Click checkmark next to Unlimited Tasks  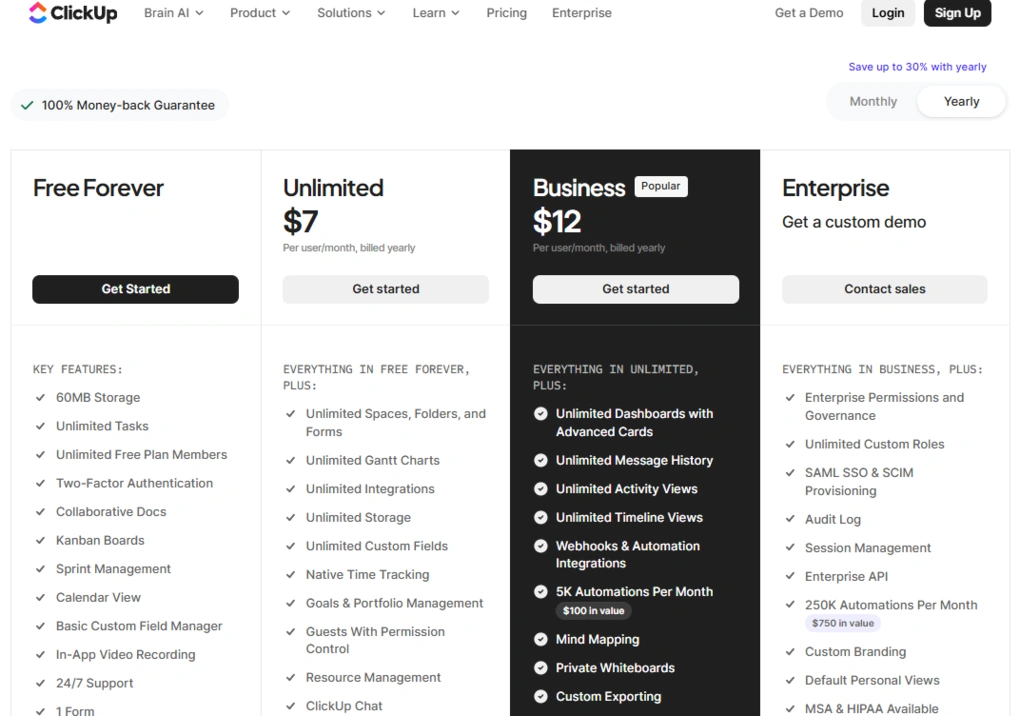[x=40, y=426]
